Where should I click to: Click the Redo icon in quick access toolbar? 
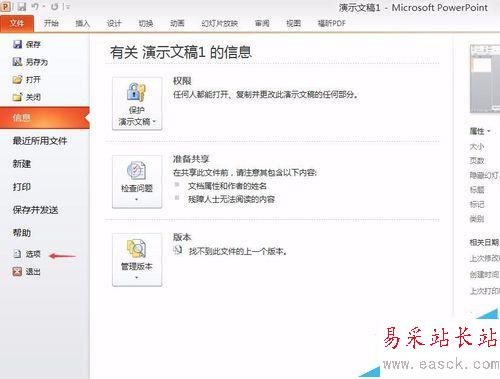tap(55, 6)
